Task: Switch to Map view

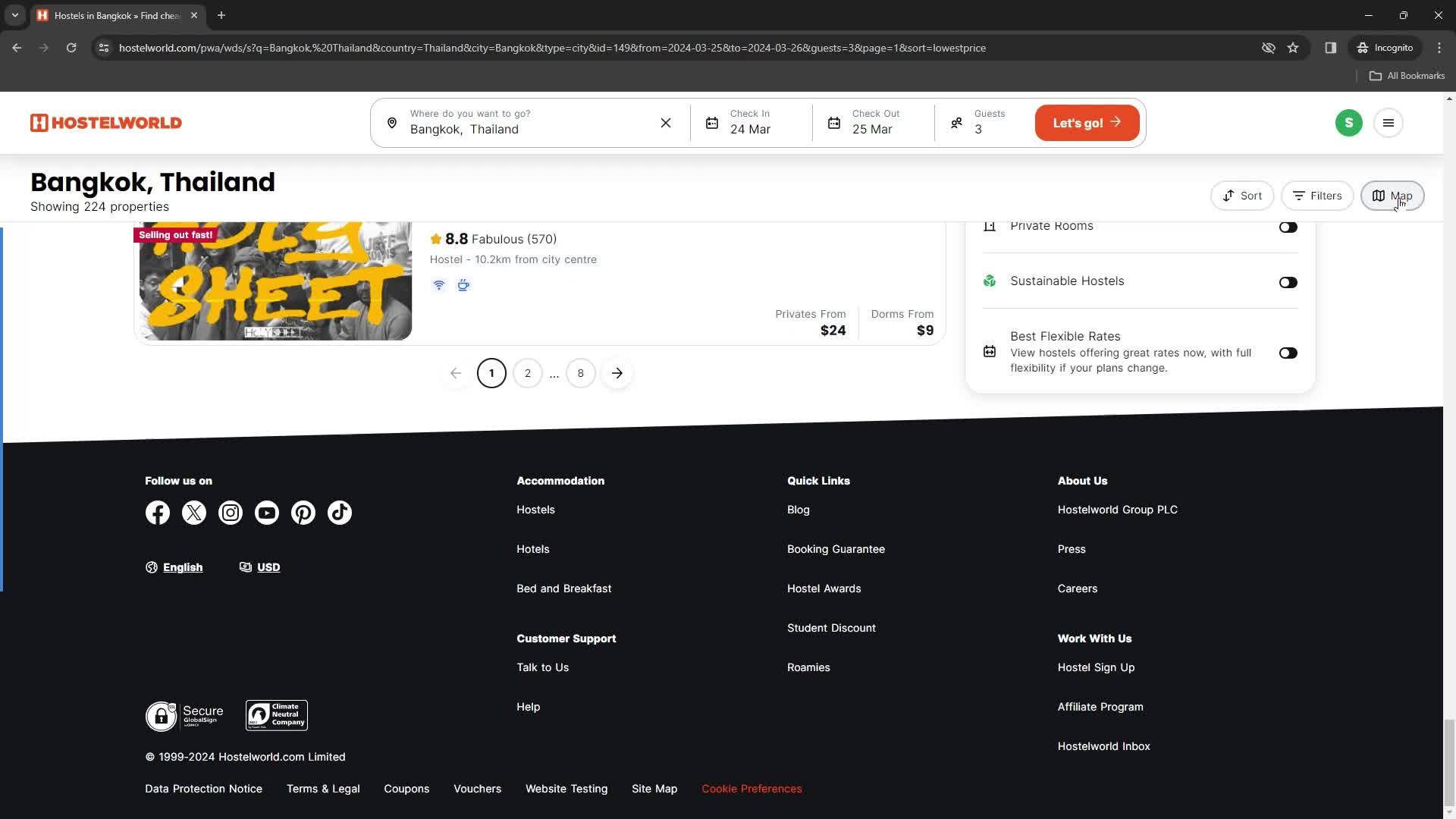Action: coord(1392,196)
